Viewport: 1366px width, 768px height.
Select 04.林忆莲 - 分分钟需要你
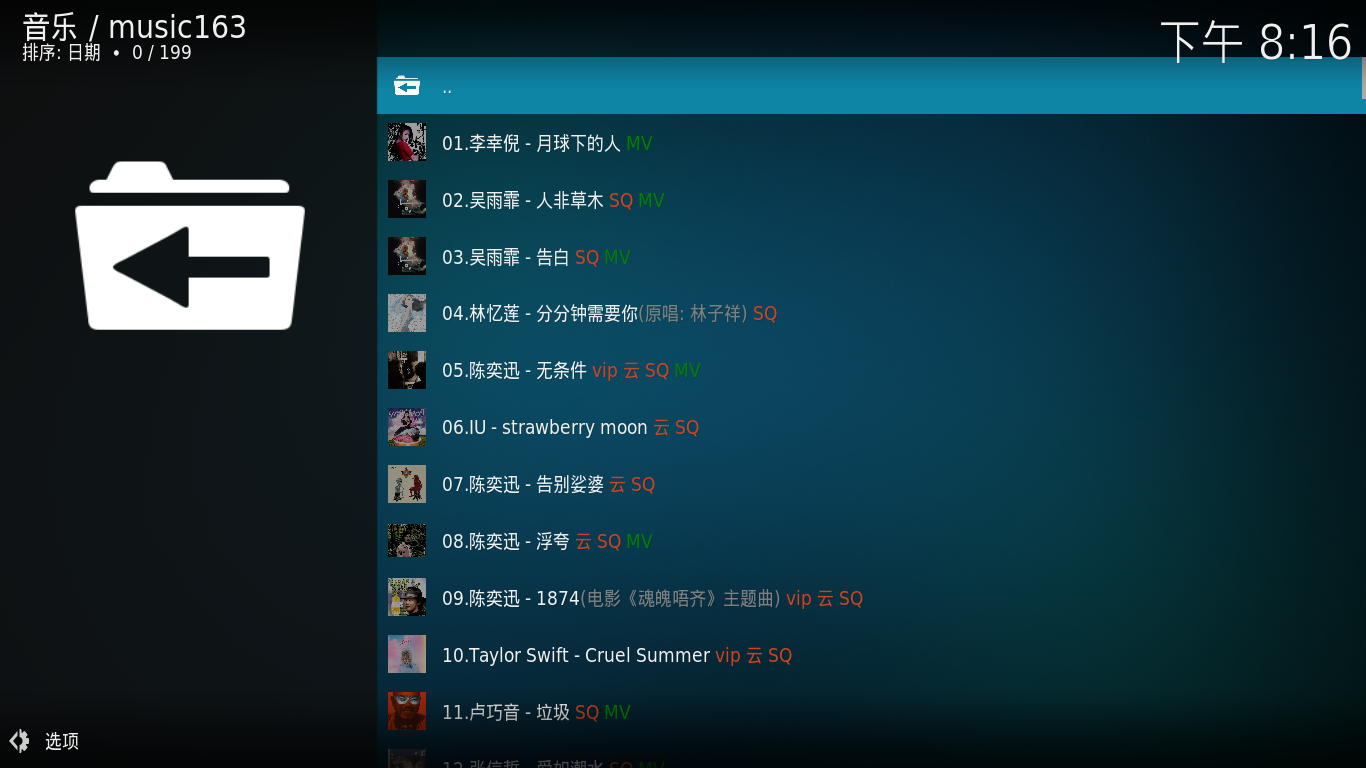click(869, 314)
